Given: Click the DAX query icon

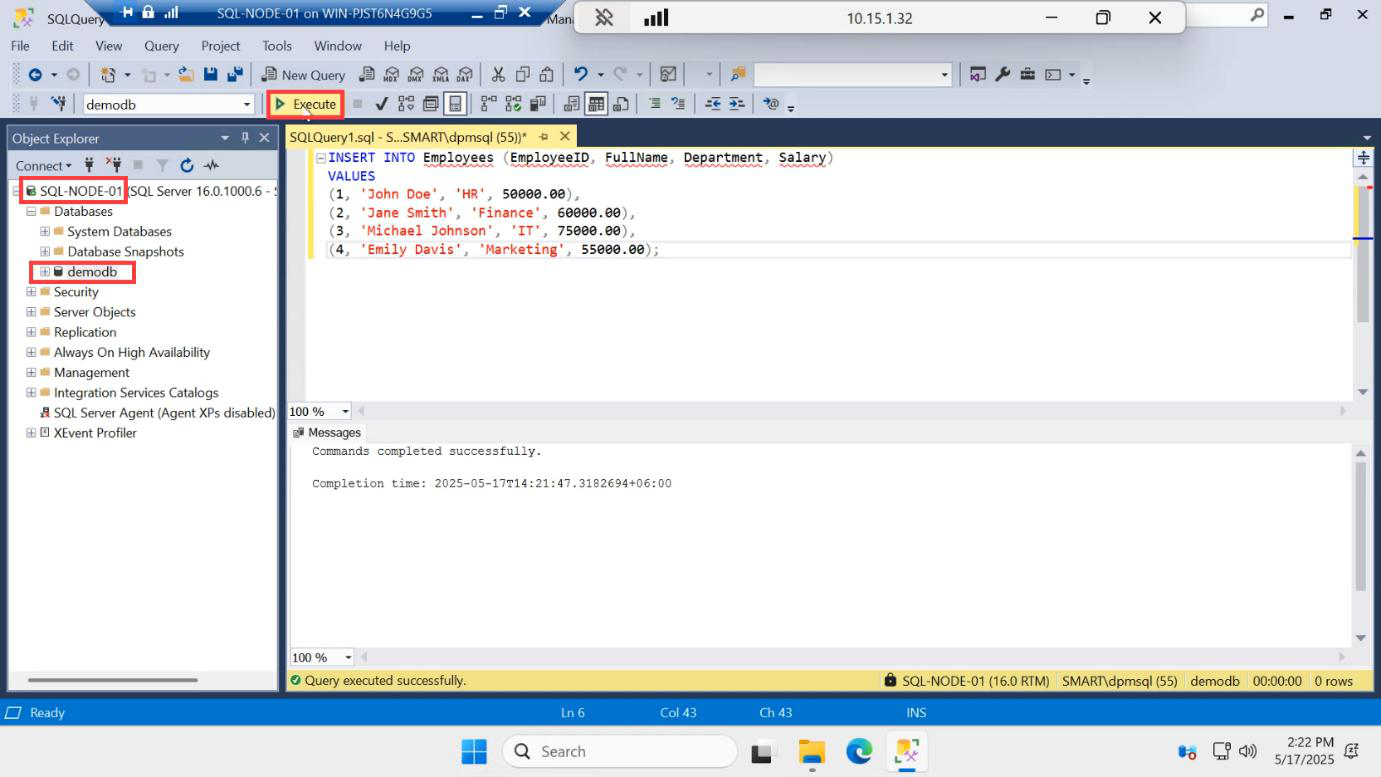Looking at the screenshot, I should 464,74.
